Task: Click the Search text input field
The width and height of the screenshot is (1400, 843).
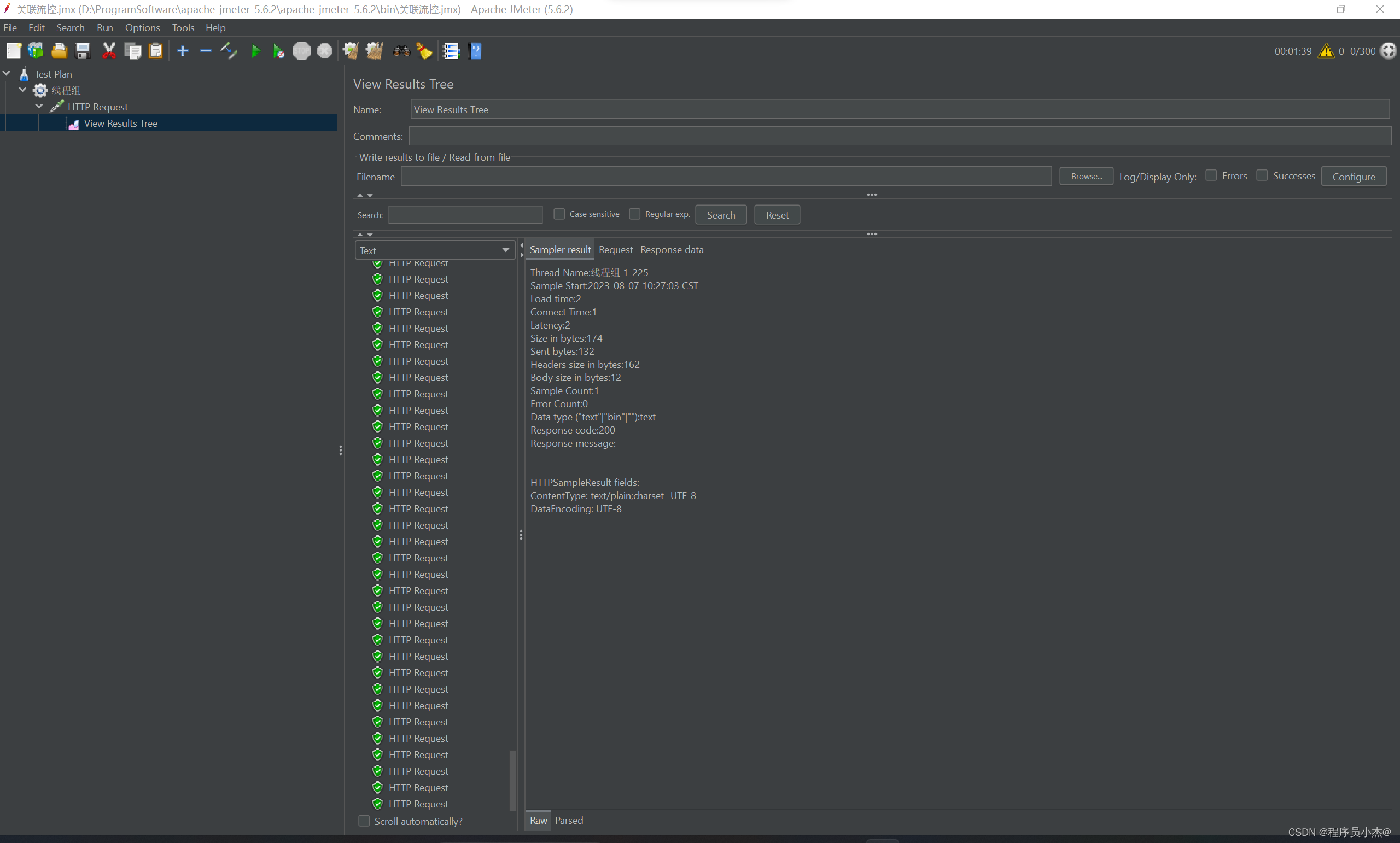Action: click(x=465, y=215)
